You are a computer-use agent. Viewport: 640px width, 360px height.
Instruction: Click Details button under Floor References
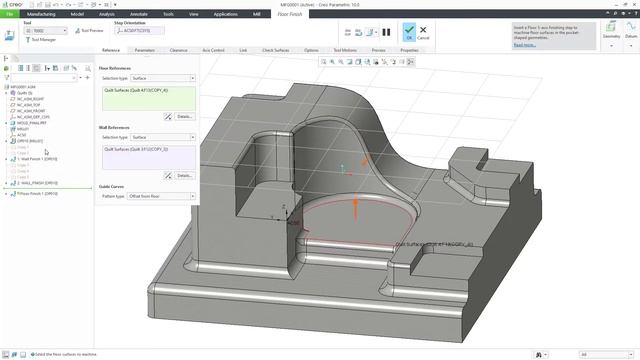tap(184, 116)
